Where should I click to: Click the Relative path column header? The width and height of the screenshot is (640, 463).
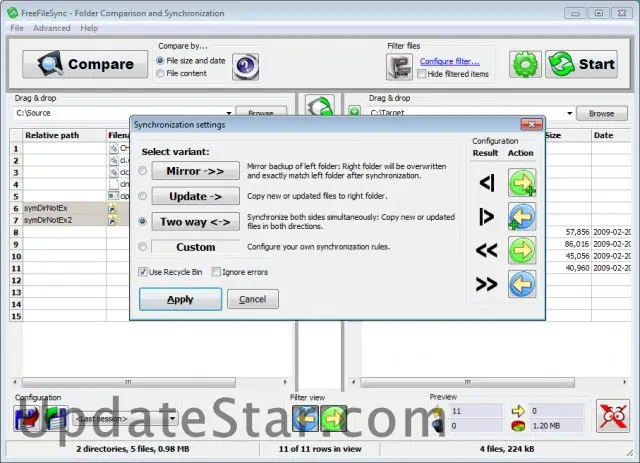64,135
